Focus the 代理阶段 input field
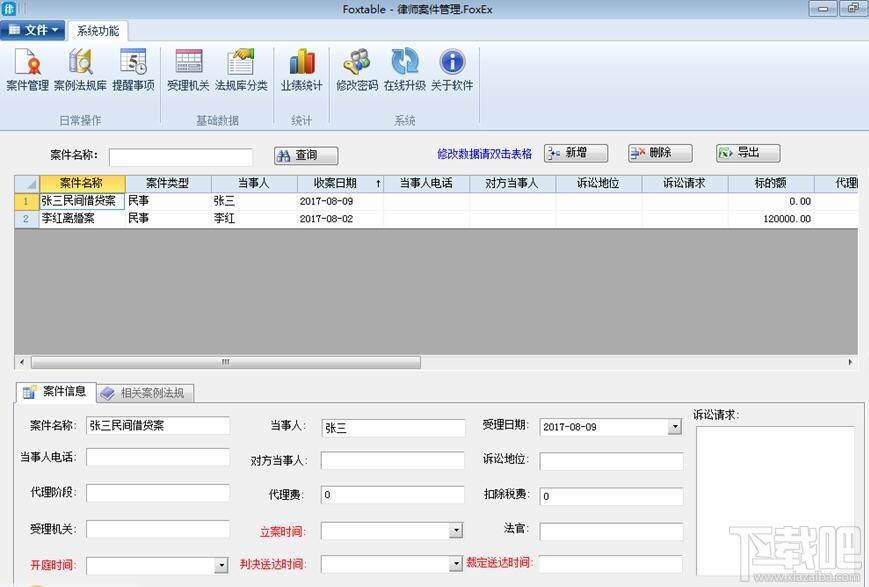869x587 pixels. tap(158, 493)
